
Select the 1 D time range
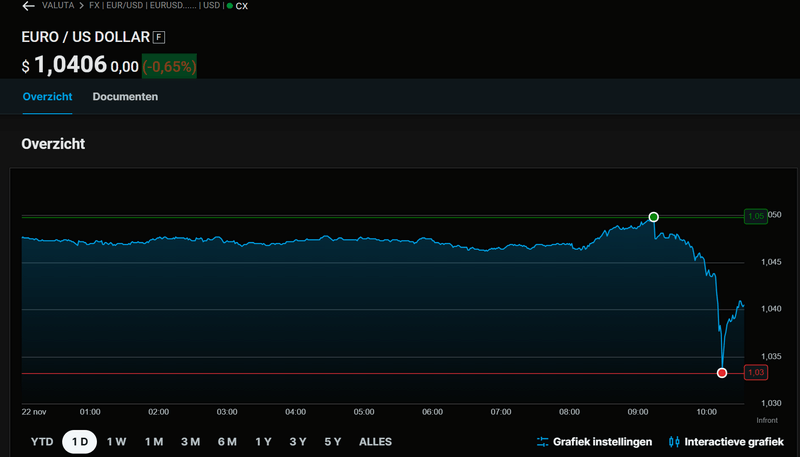tap(80, 442)
